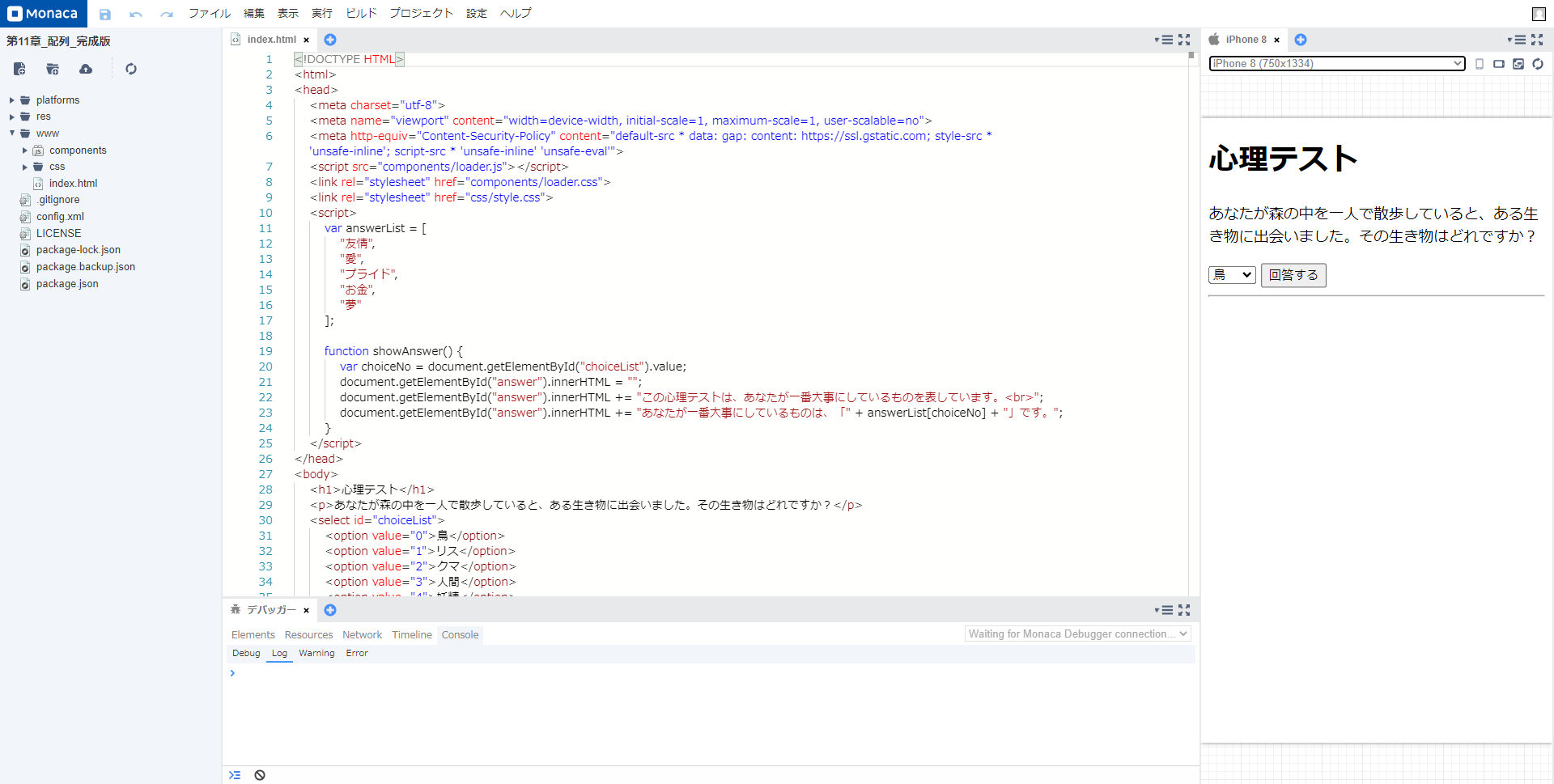Click the preview screenshot/save icon
1554x784 pixels.
[x=1518, y=64]
